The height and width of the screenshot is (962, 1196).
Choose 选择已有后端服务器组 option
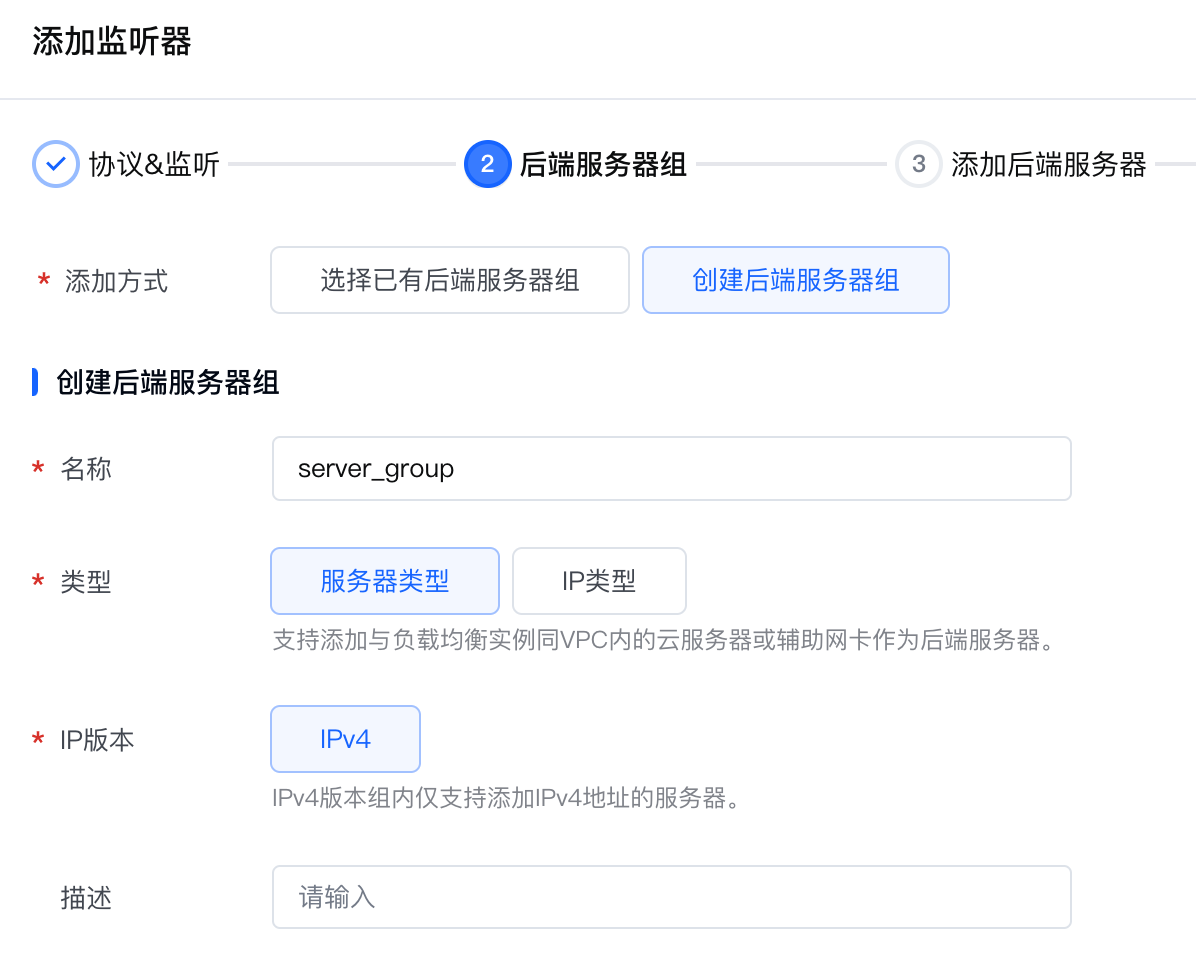449,280
